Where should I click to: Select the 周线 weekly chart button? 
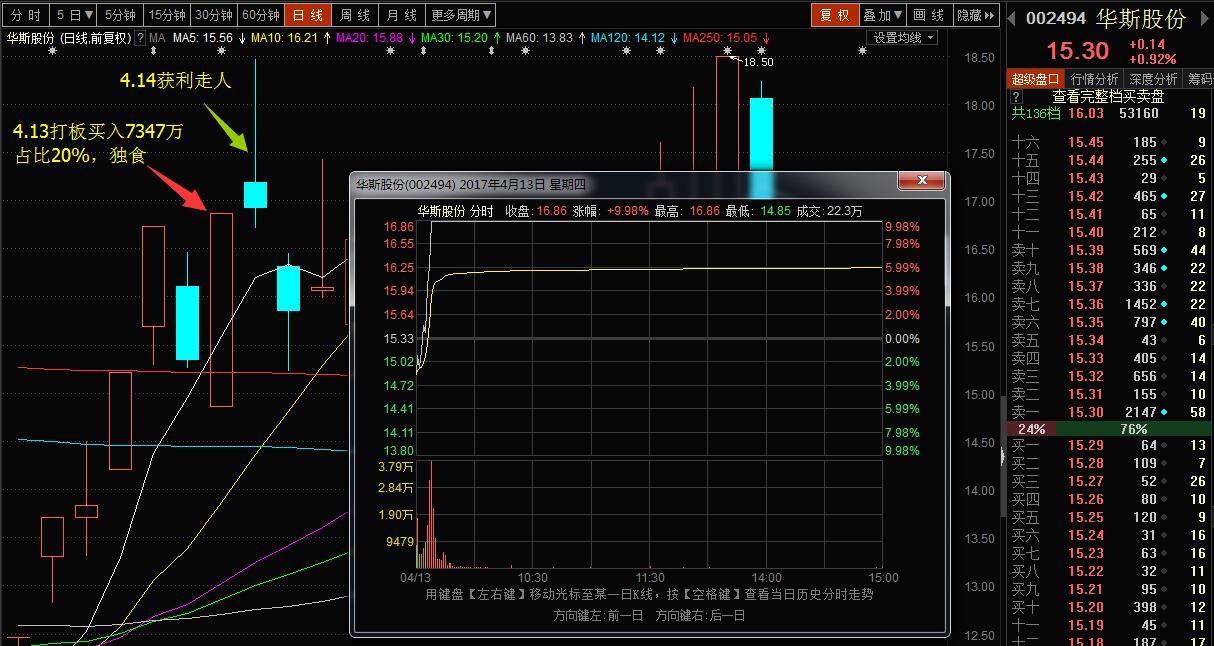tap(355, 15)
